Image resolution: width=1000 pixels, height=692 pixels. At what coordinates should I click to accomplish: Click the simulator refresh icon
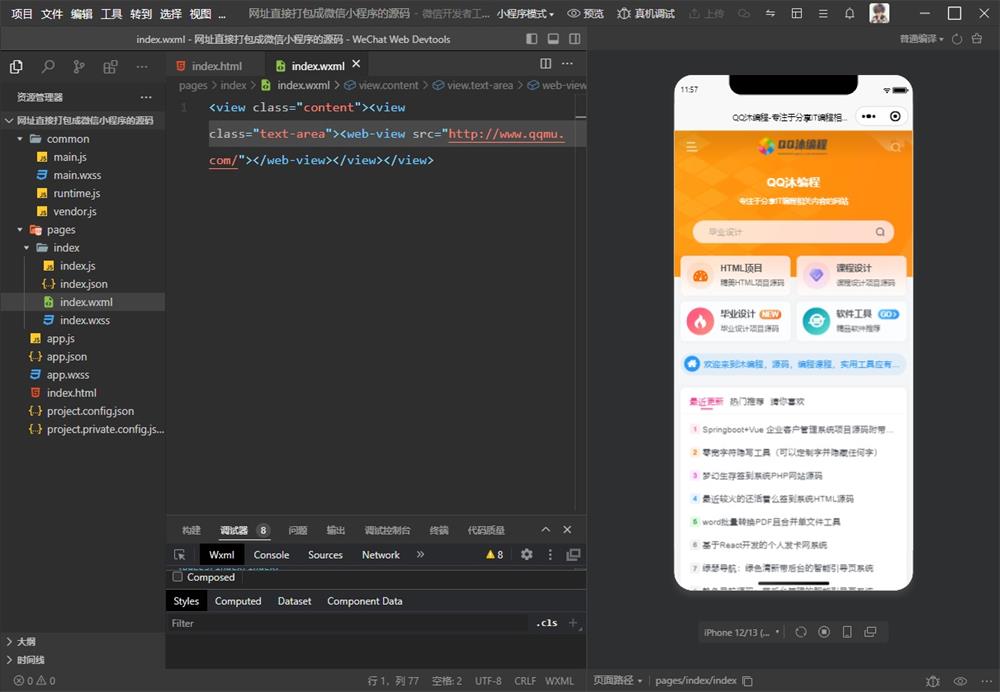tap(801, 632)
